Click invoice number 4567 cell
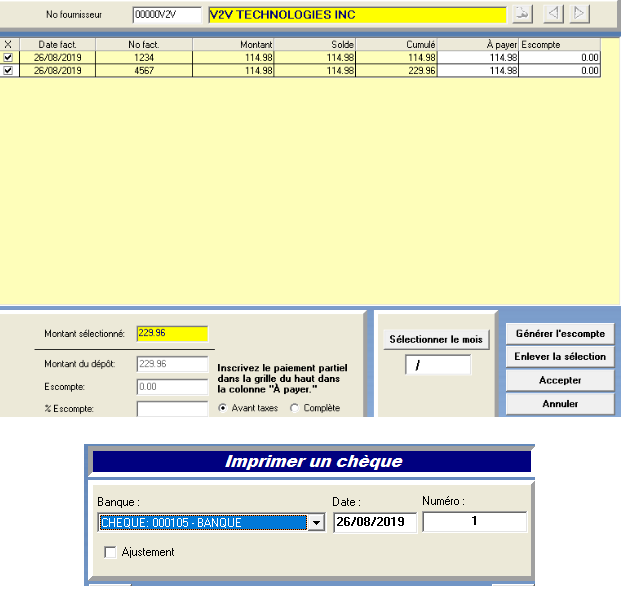The height and width of the screenshot is (589, 621). click(x=144, y=71)
